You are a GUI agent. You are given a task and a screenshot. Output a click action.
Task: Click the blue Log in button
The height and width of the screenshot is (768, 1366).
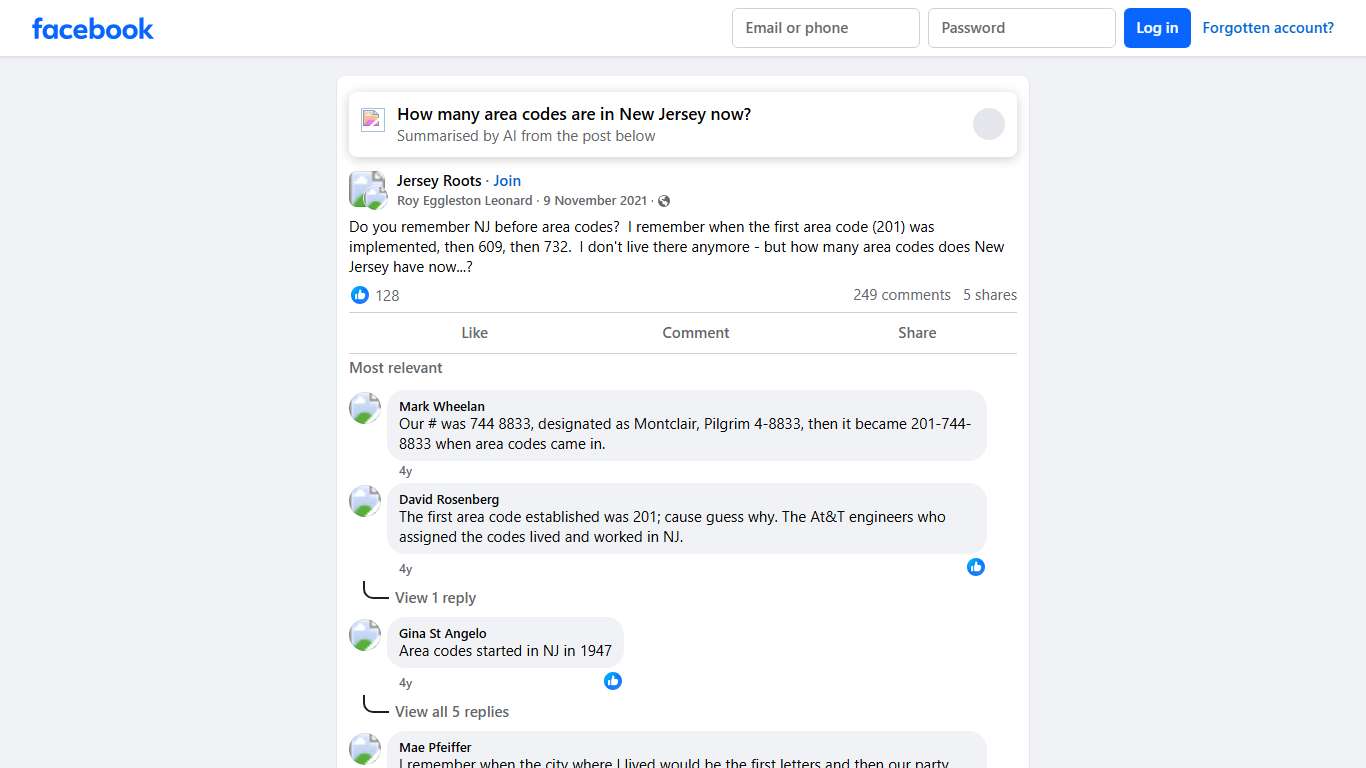(1157, 28)
